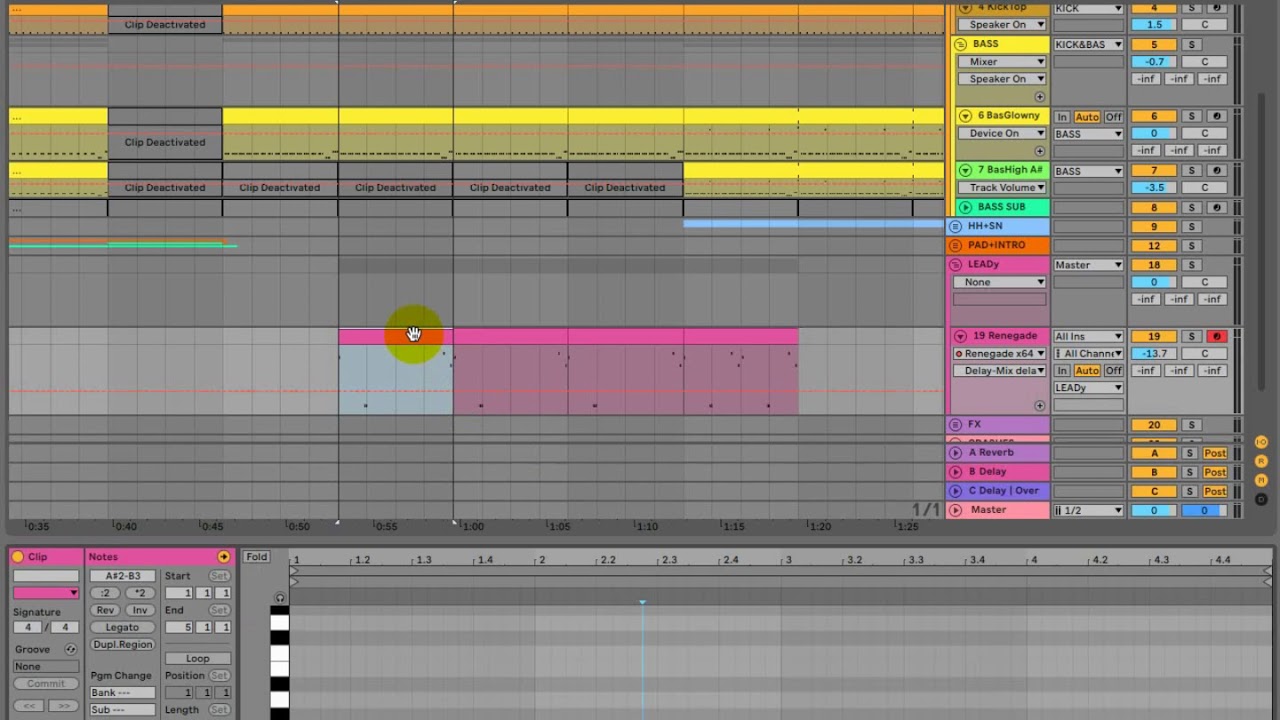Add automation lane on 6 BasGlowny
The width and height of the screenshot is (1280, 720).
(1040, 151)
